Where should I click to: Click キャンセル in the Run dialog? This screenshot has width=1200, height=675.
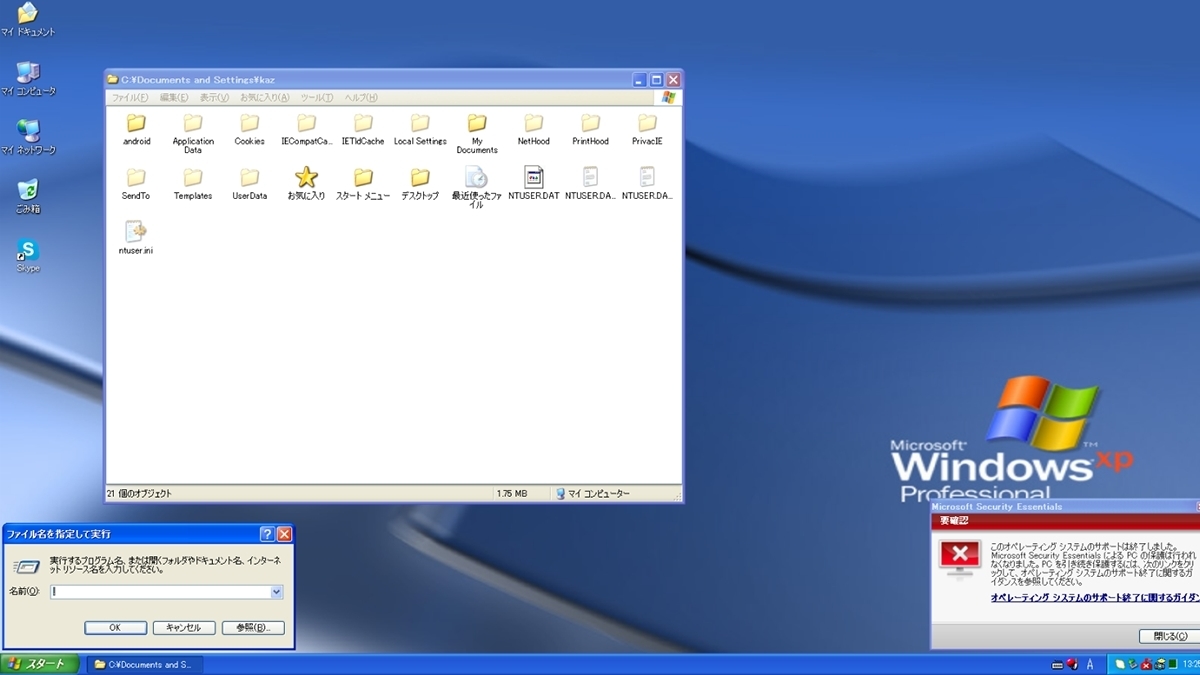(x=184, y=628)
